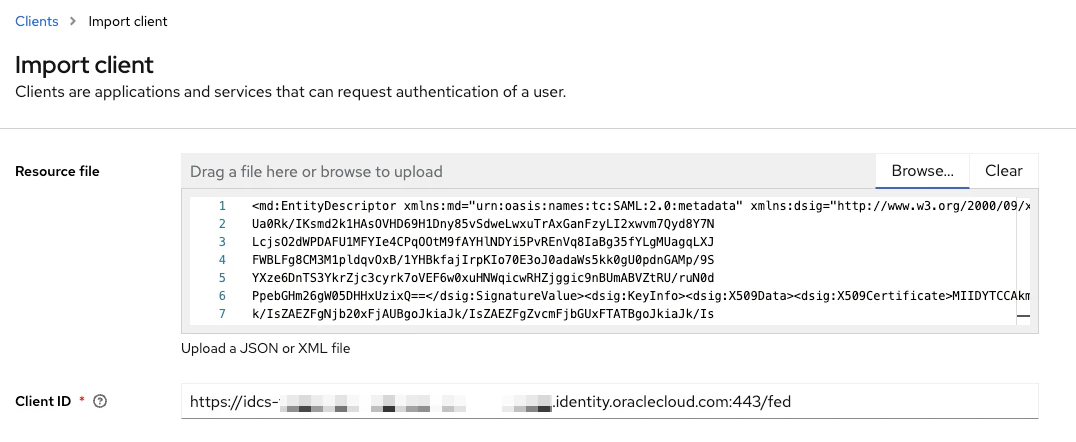Select line number 7 in editor gutter
The width and height of the screenshot is (1076, 442).
click(222, 314)
